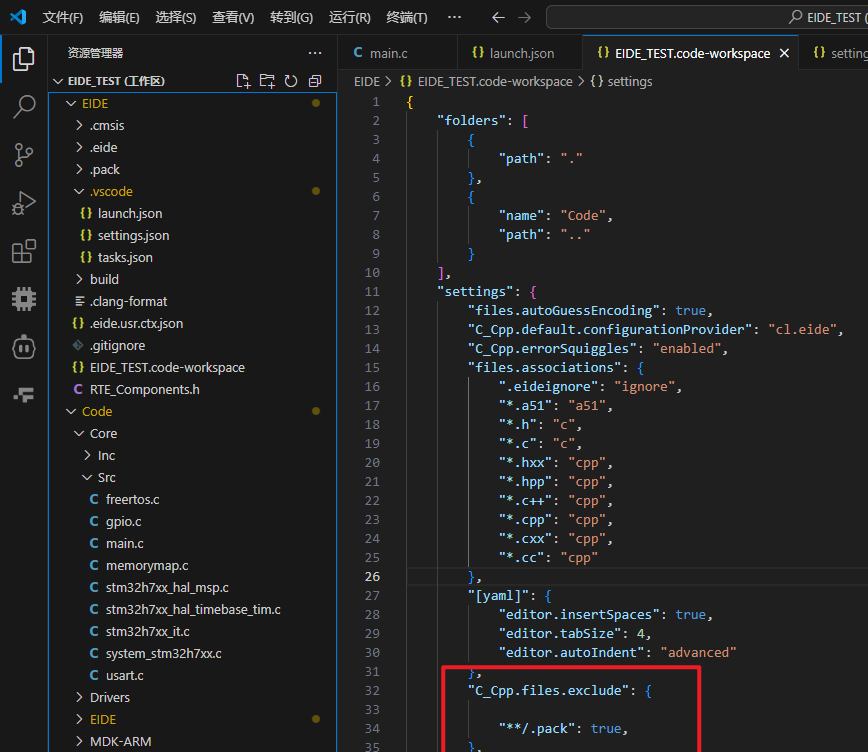This screenshot has width=868, height=752.
Task: Open the EIDE chip icon view
Action: tap(24, 299)
